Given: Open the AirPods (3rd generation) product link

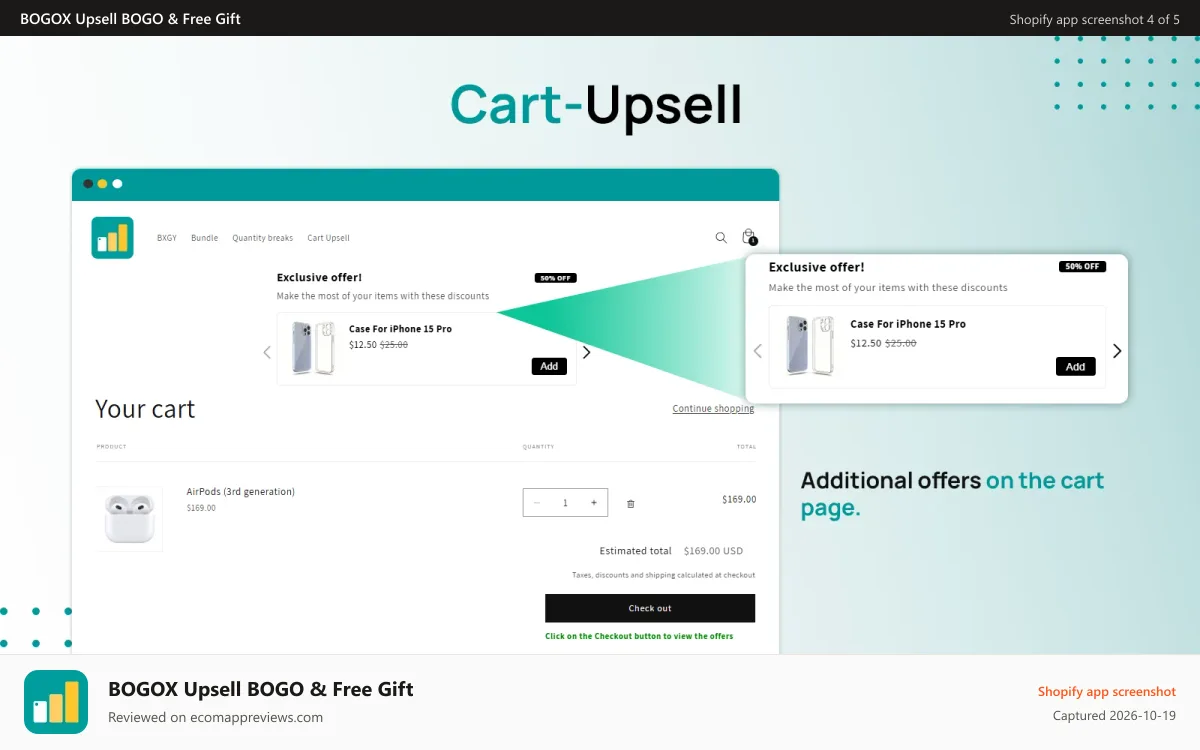Looking at the screenshot, I should [241, 492].
